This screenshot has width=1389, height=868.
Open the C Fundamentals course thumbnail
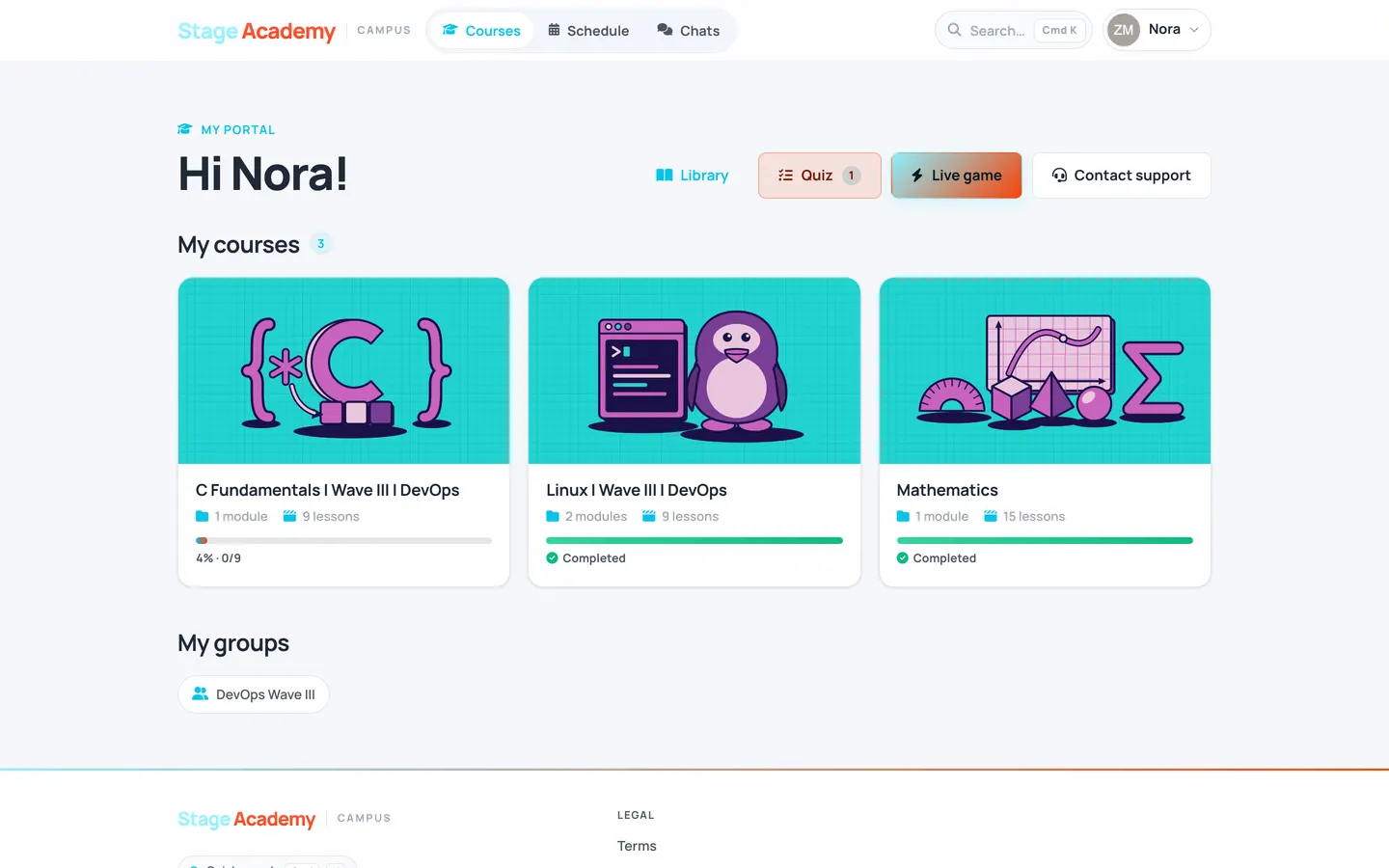click(x=343, y=370)
